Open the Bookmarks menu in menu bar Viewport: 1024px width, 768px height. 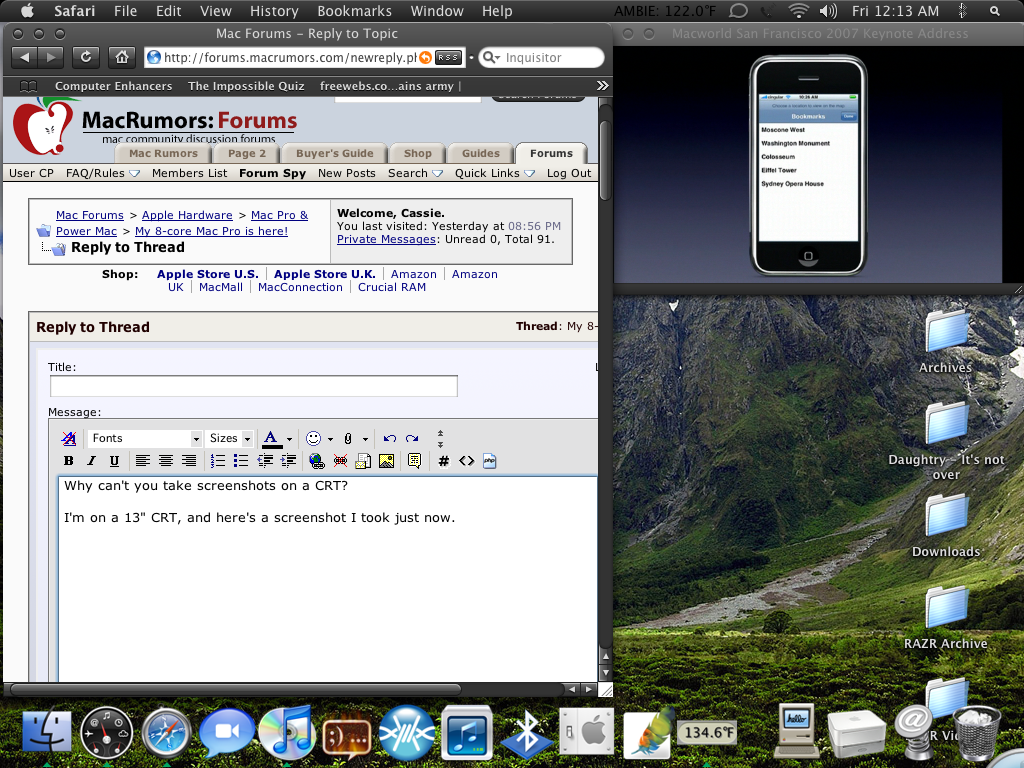coord(355,11)
